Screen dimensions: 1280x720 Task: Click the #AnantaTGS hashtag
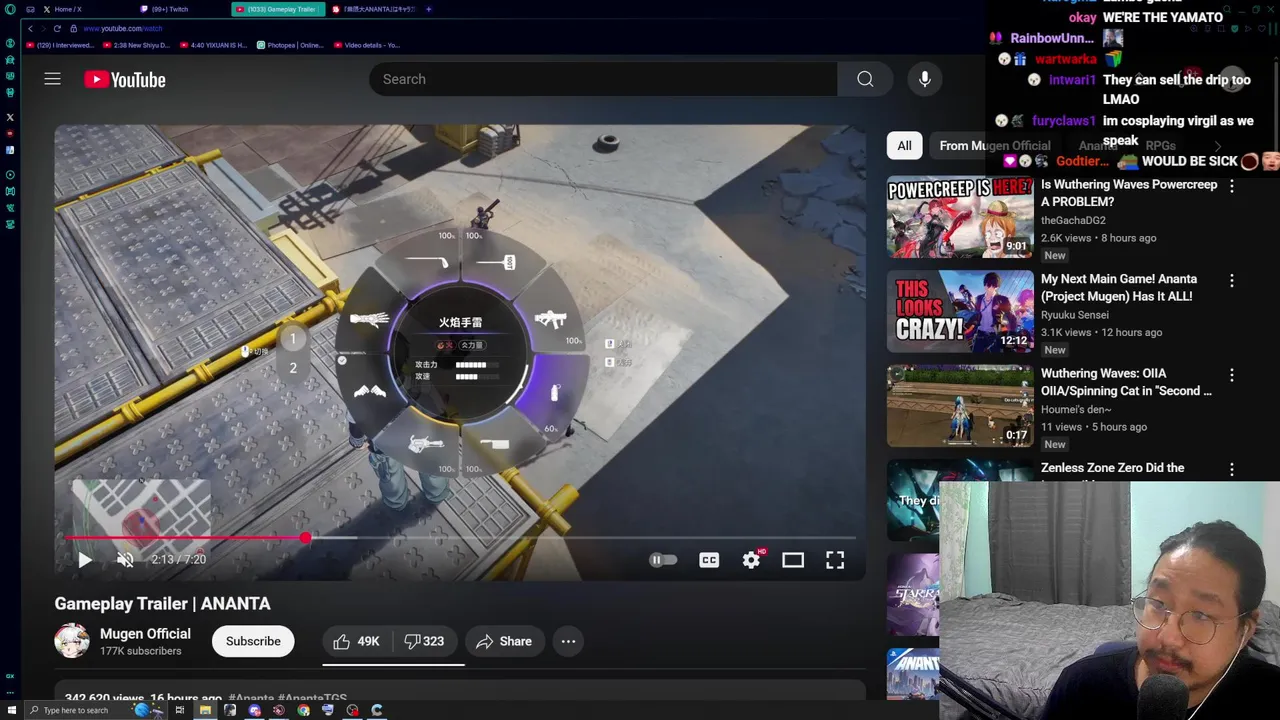312,698
